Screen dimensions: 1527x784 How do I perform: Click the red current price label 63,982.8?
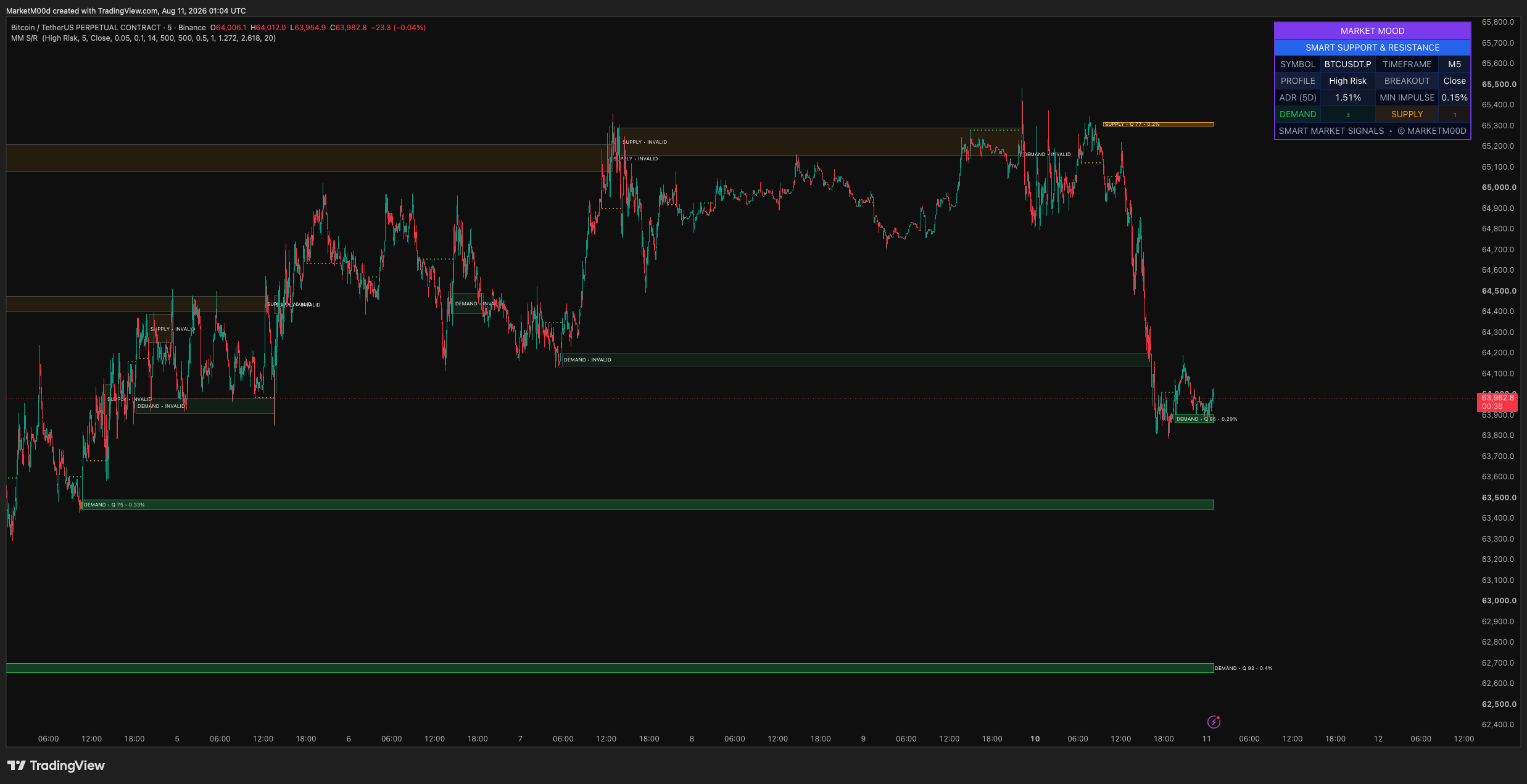(x=1497, y=402)
